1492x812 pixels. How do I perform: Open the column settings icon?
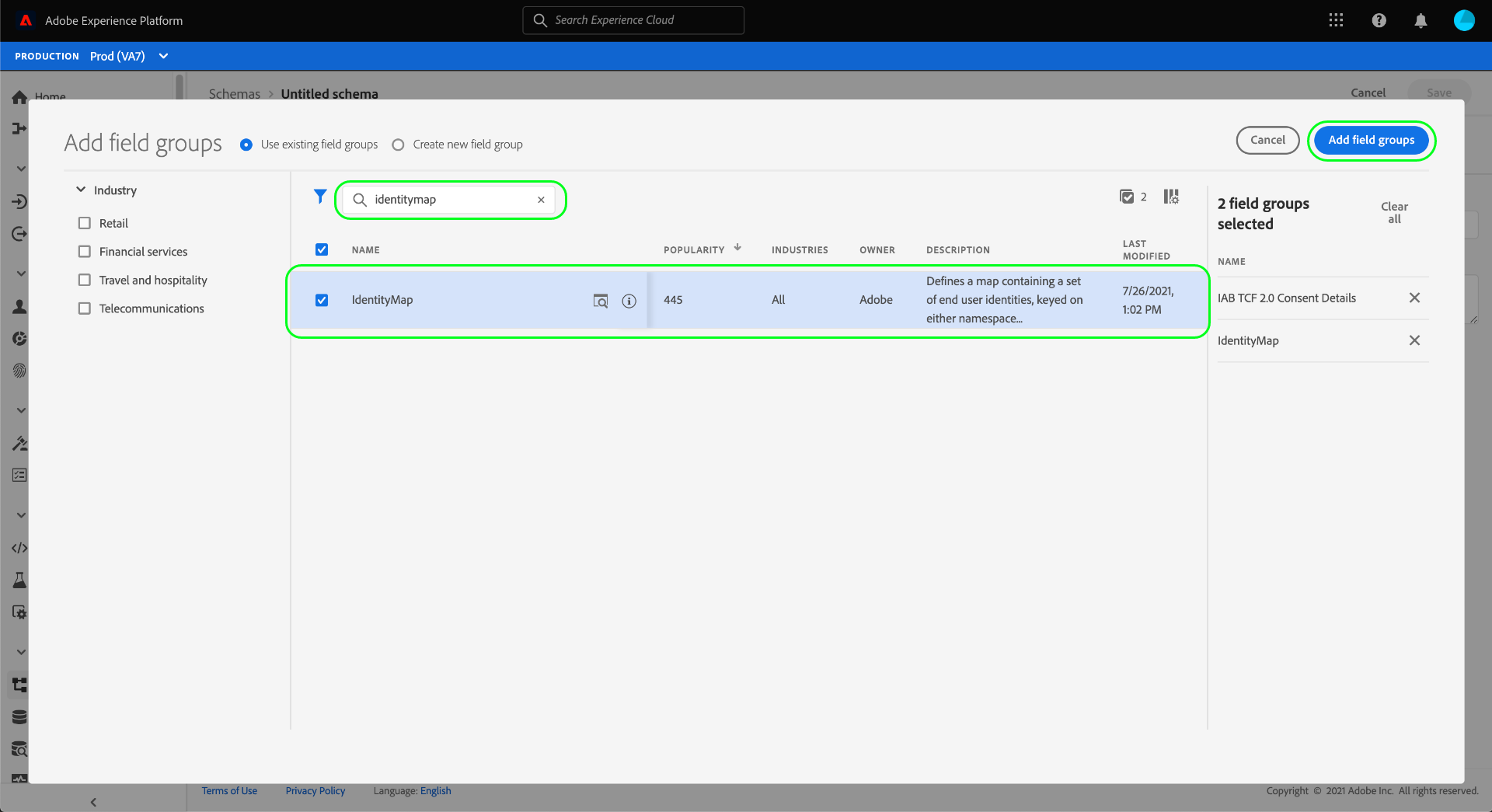point(1171,197)
